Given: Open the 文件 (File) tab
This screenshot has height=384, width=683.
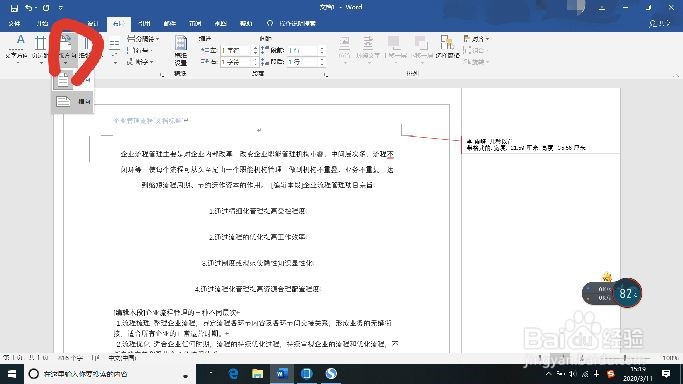Looking at the screenshot, I should tap(14, 23).
